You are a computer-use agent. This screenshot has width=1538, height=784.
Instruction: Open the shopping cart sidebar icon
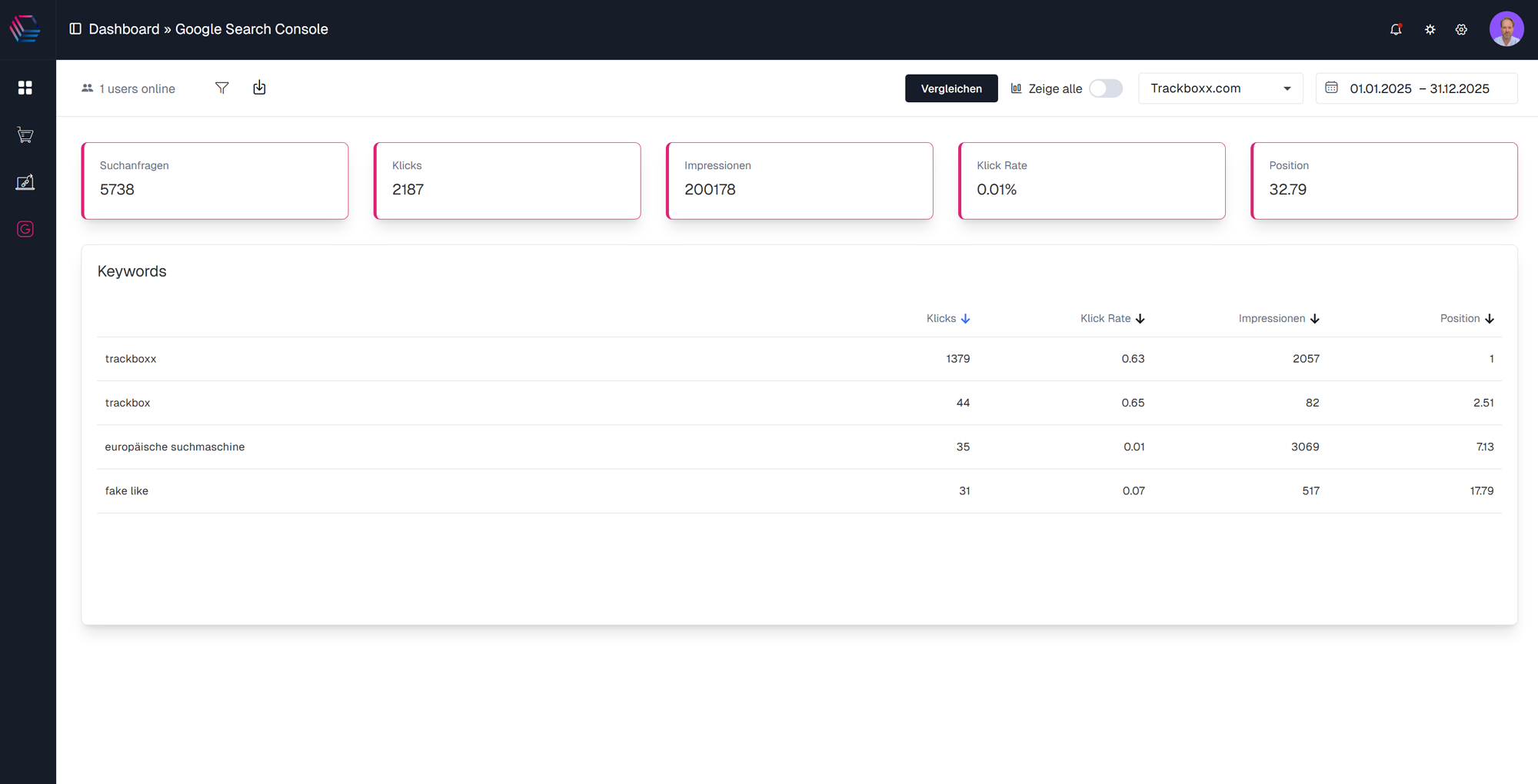[x=25, y=135]
